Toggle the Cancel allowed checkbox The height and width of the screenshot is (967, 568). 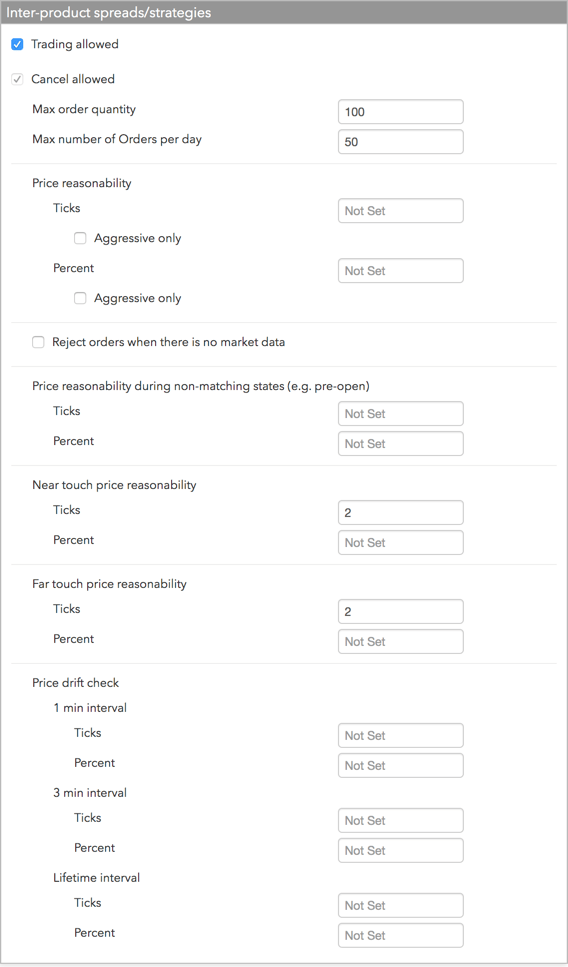17,79
